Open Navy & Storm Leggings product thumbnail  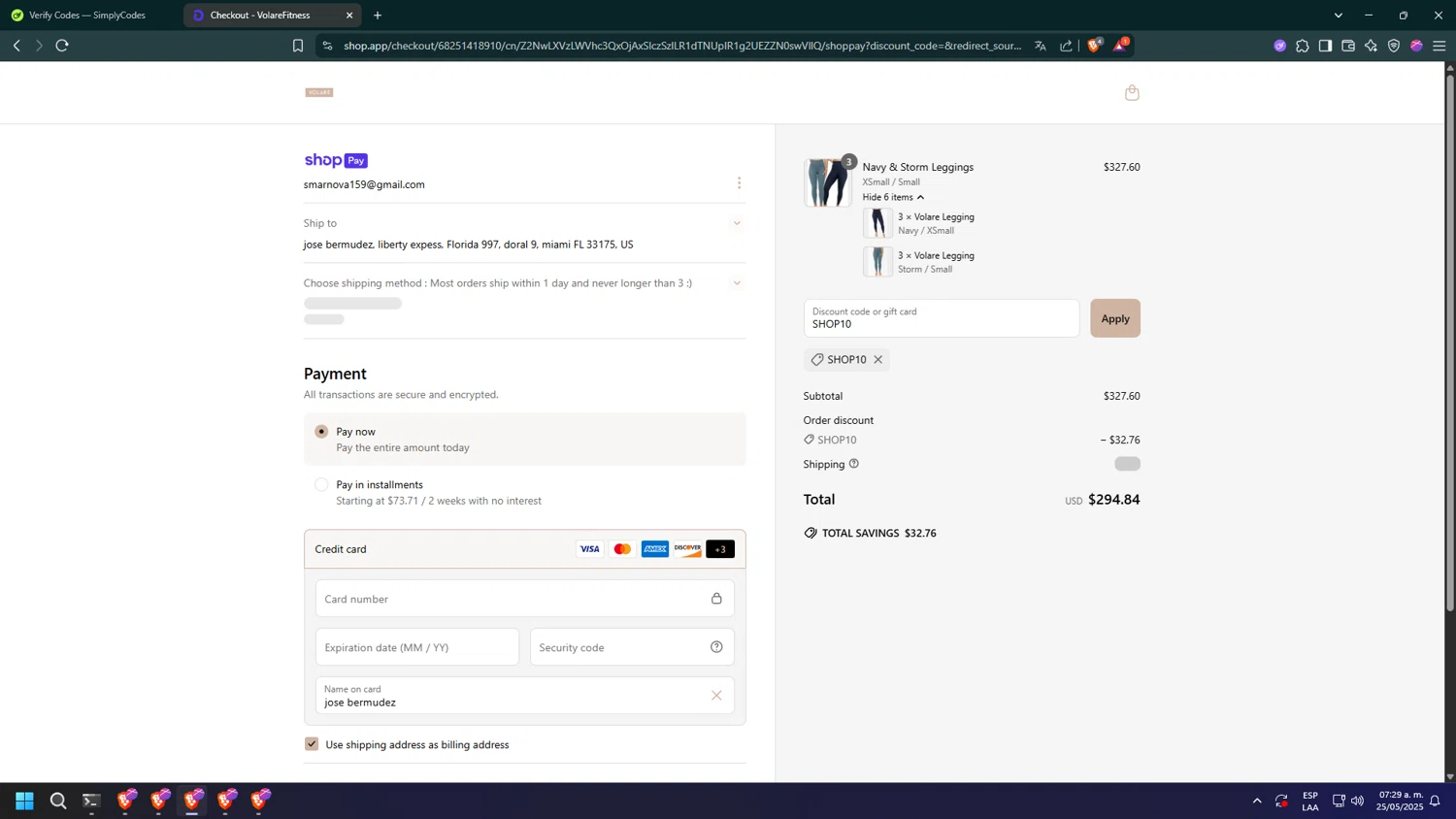coord(827,181)
